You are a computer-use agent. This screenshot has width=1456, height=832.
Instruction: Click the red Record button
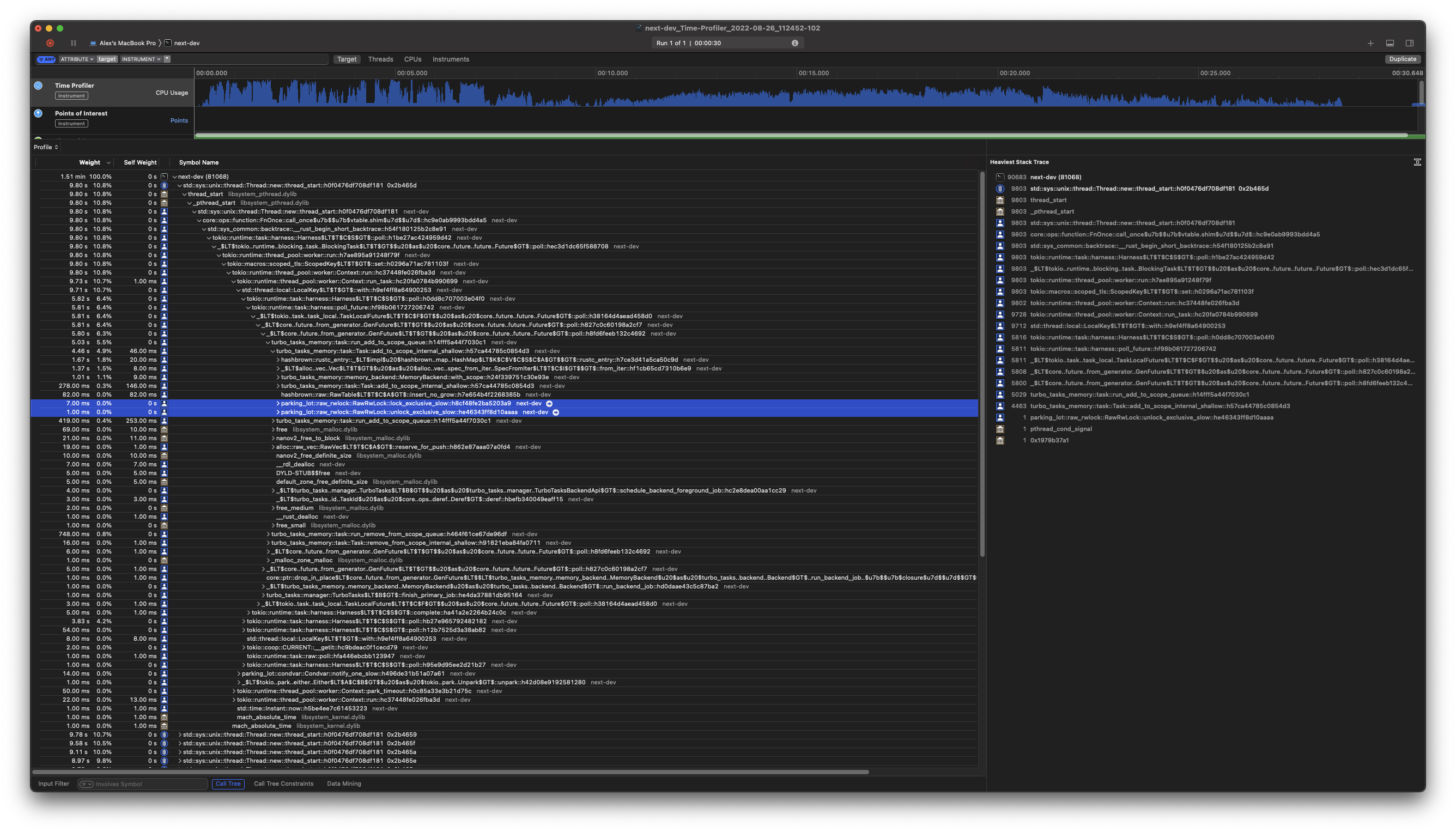[x=50, y=43]
